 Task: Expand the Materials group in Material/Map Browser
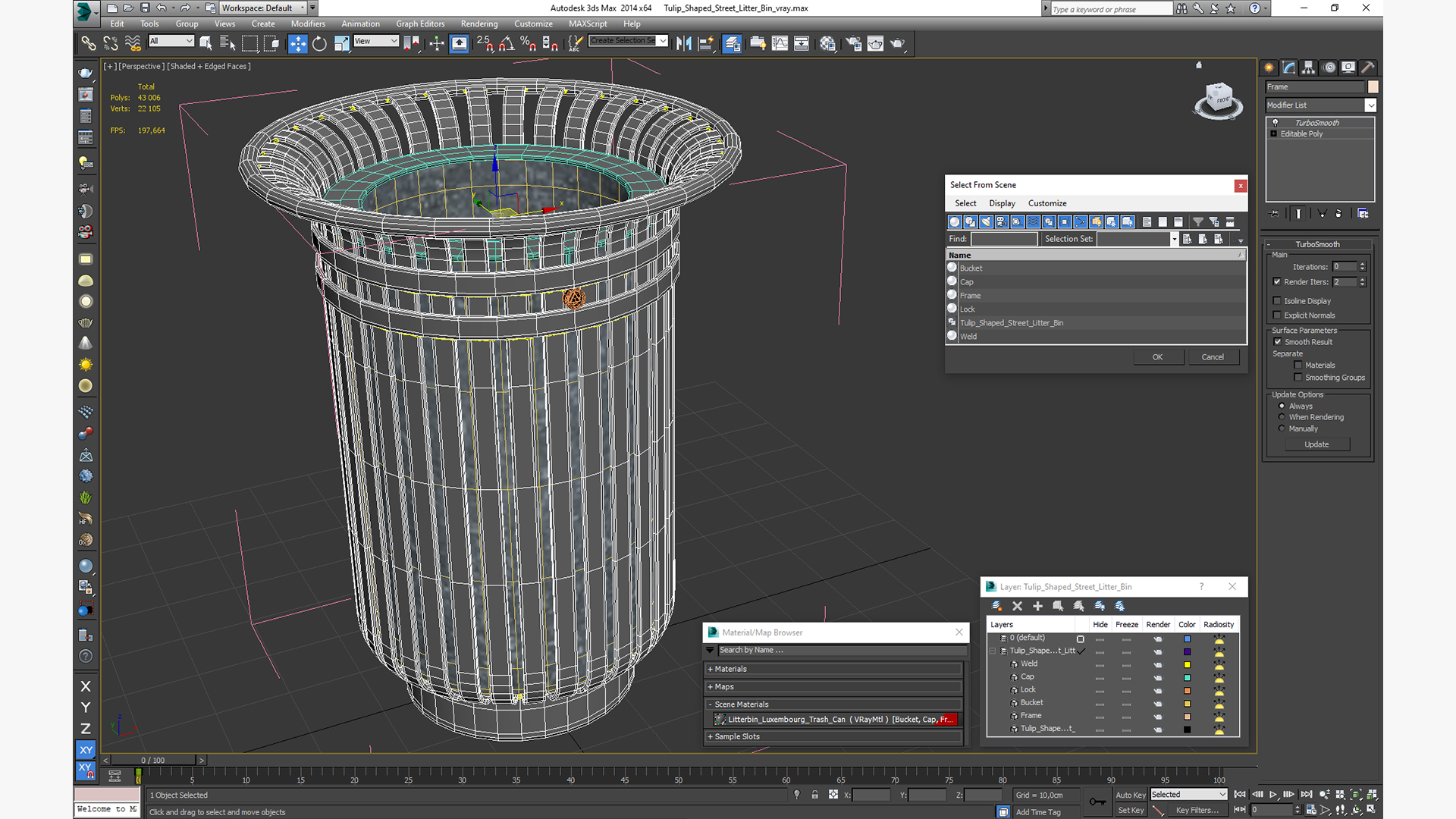click(834, 669)
